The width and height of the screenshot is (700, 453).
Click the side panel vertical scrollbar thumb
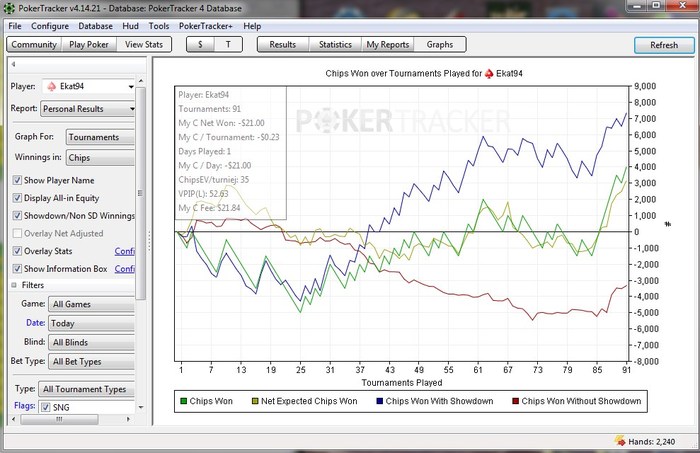click(141, 193)
